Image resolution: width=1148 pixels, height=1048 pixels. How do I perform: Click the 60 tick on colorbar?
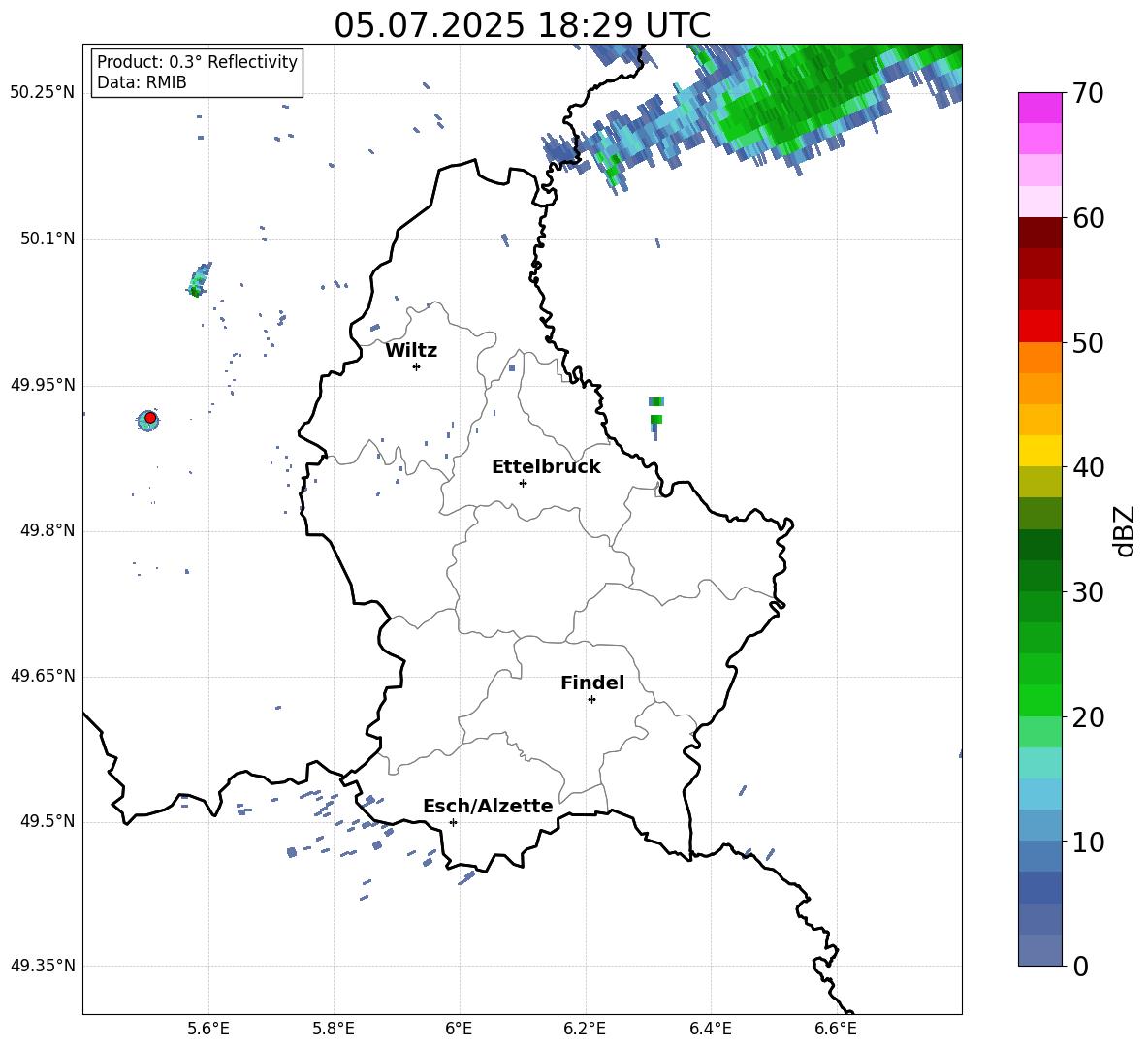1088,218
